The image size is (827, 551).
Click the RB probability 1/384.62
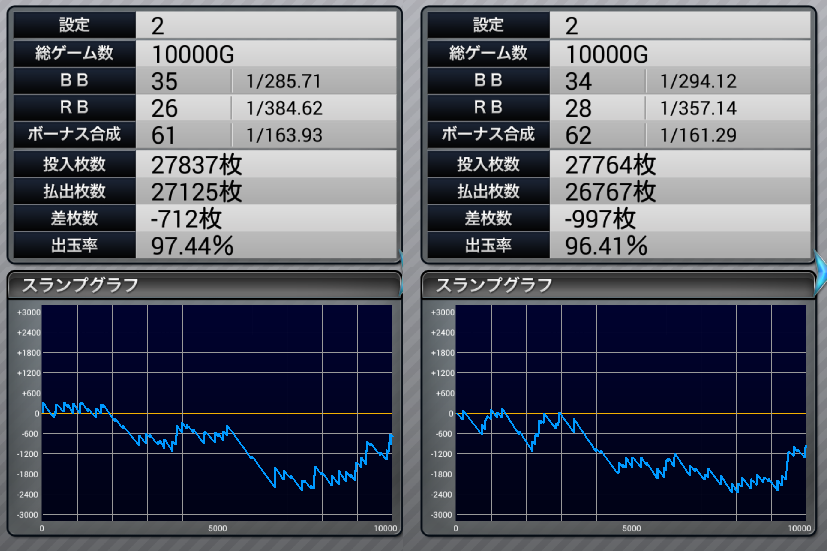(284, 108)
